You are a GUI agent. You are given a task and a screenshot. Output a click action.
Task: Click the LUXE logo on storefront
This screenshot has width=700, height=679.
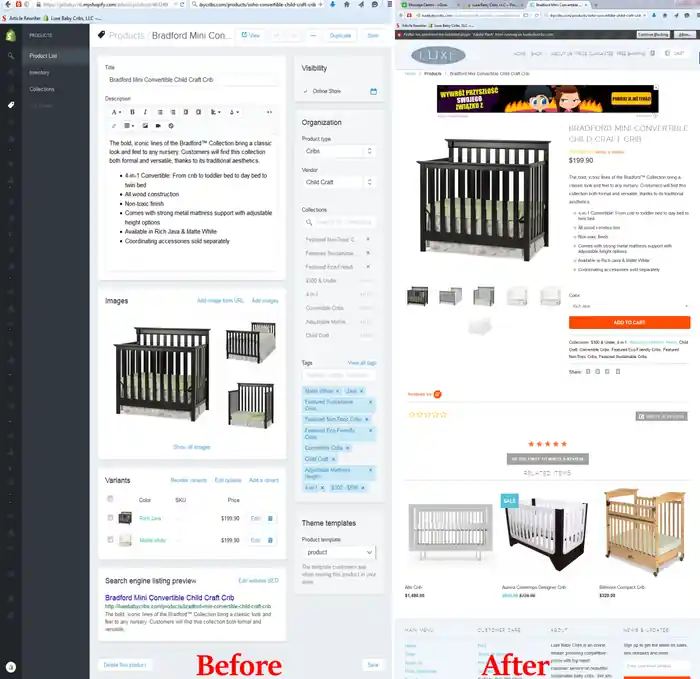click(438, 55)
